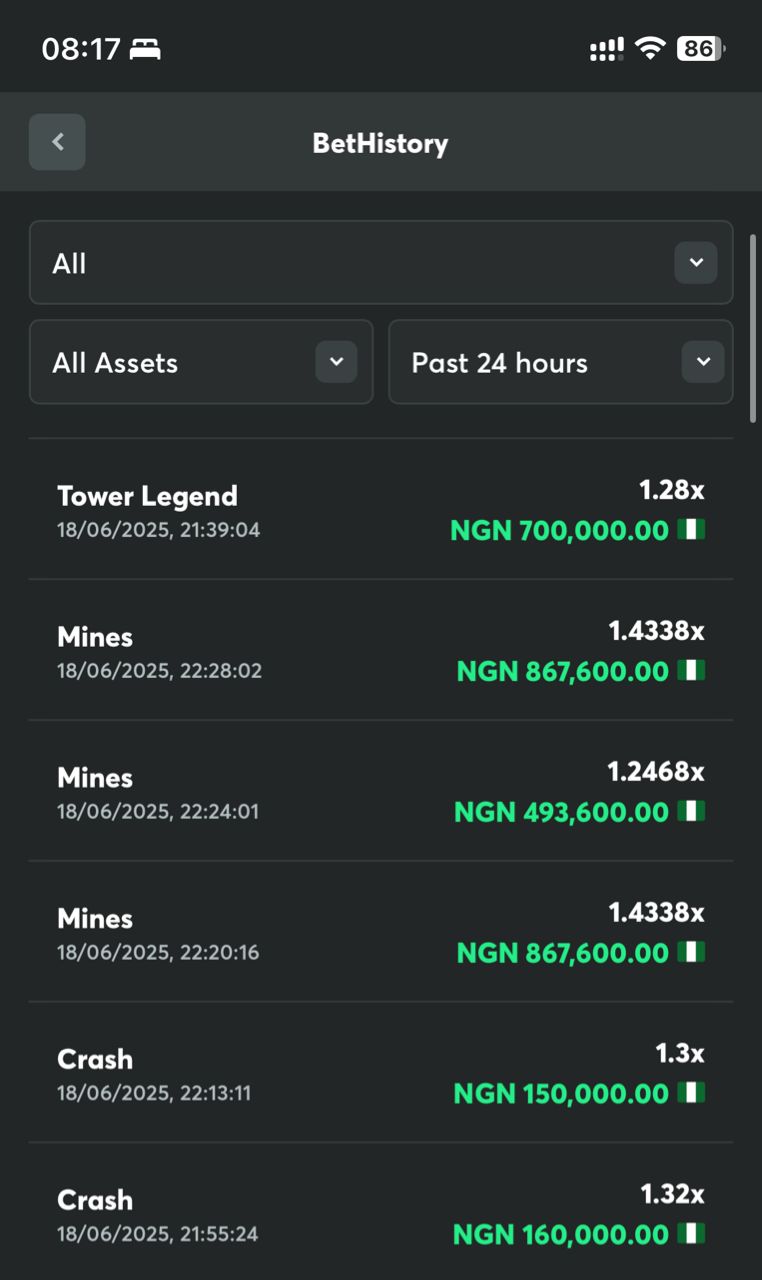Screen dimensions: 762x1280
Task: Open the Past 24 hours dropdown
Action: click(x=561, y=362)
